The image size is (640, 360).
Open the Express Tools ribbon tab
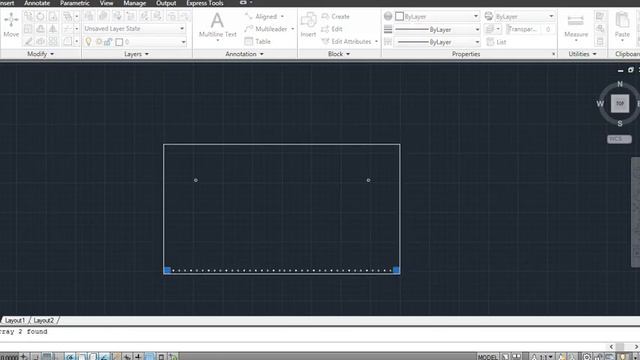tap(204, 3)
